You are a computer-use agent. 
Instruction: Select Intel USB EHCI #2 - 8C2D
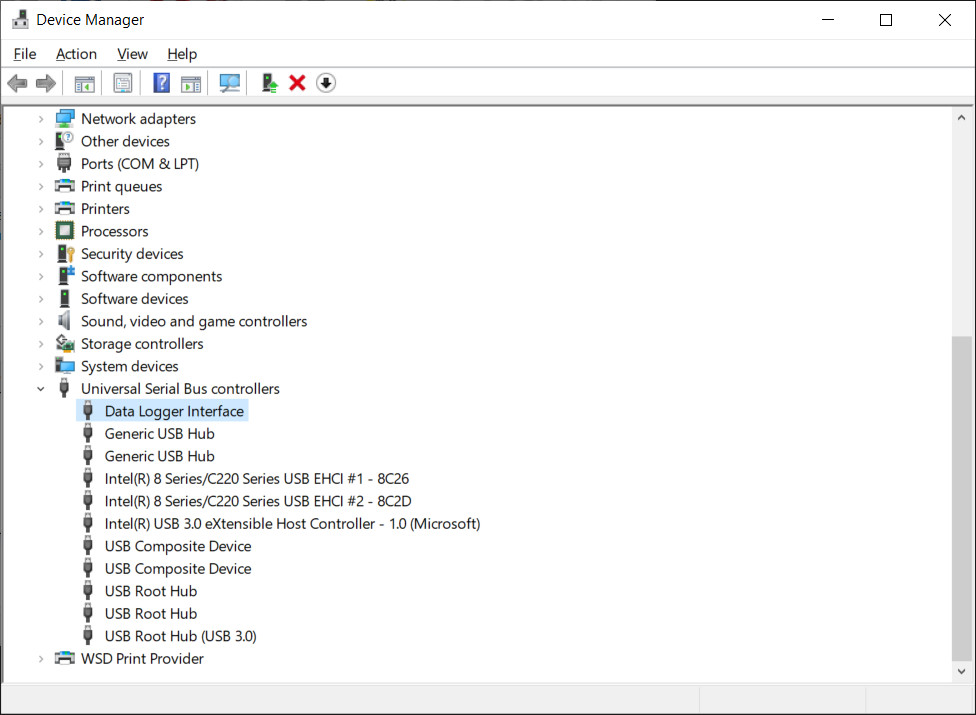[258, 501]
